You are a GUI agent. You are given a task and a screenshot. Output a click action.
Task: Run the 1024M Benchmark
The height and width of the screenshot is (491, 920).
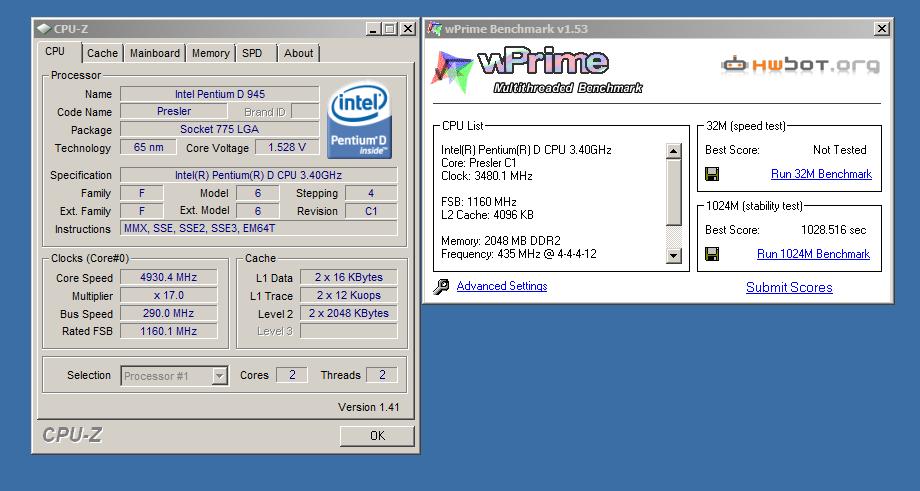[x=813, y=254]
